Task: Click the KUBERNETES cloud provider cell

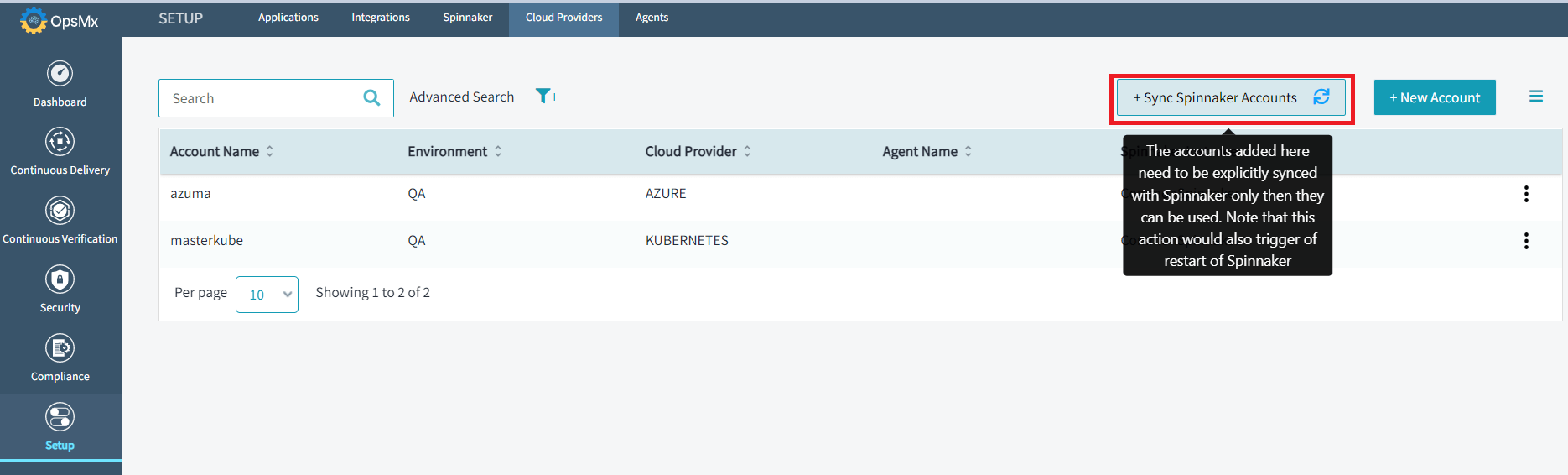Action: click(x=687, y=240)
